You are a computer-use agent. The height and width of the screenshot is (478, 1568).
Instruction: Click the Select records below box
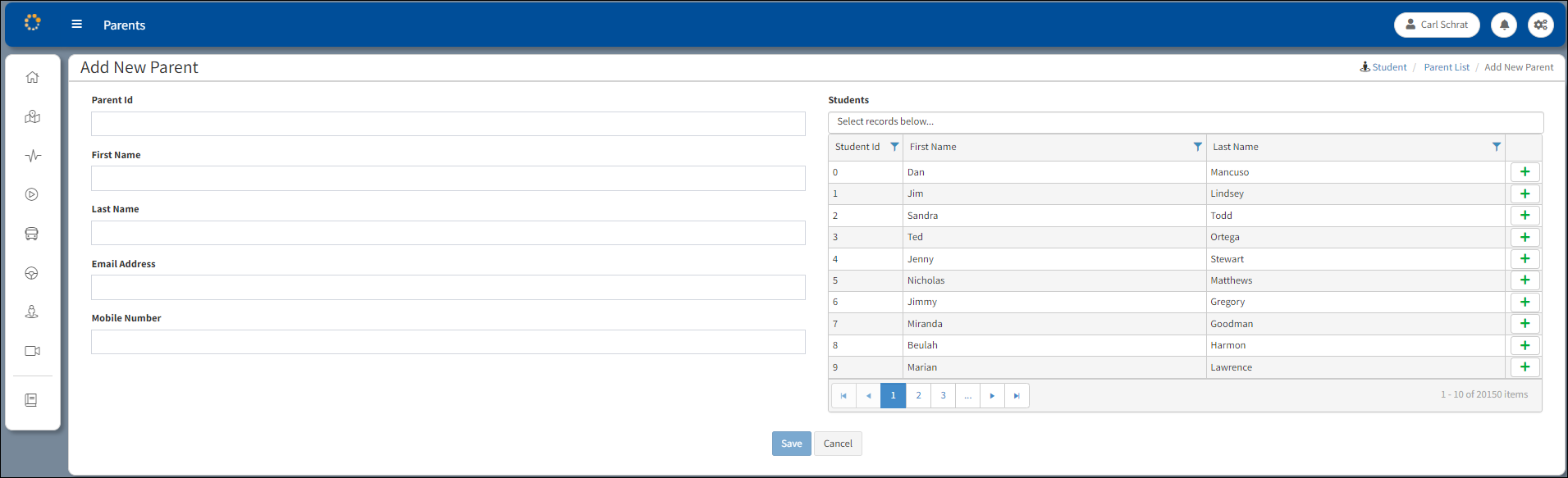coord(1186,121)
